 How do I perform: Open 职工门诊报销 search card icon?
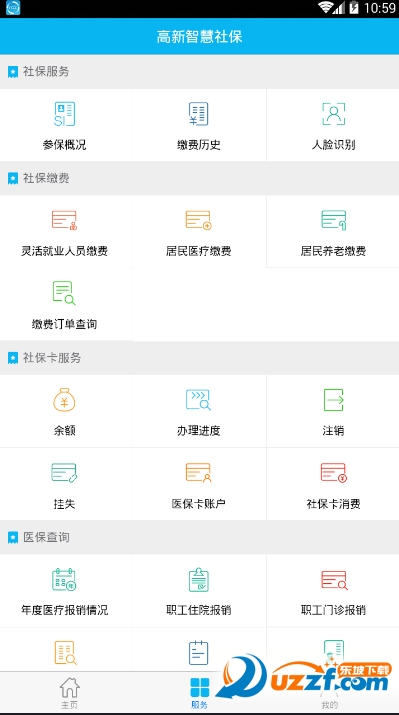(334, 580)
